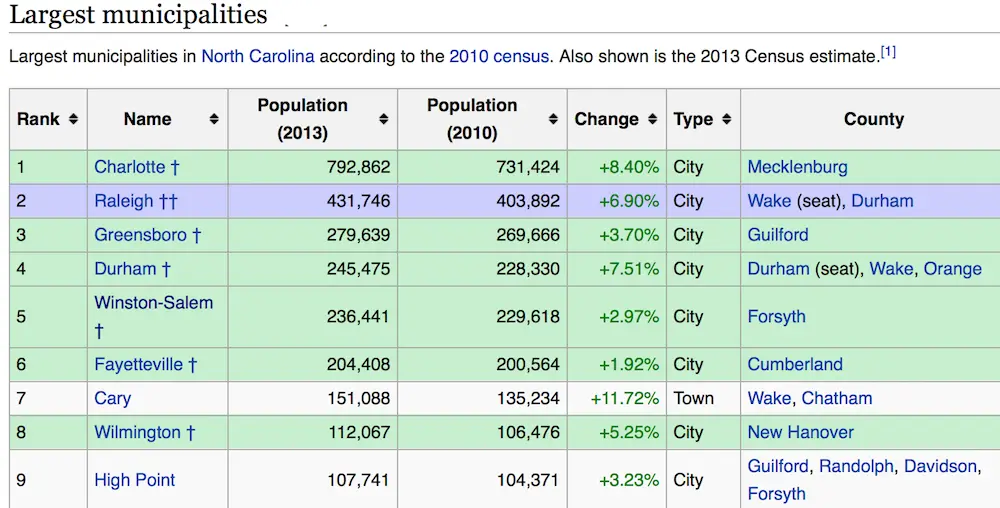Open Fayetteville city link
1000x508 pixels.
click(x=138, y=364)
